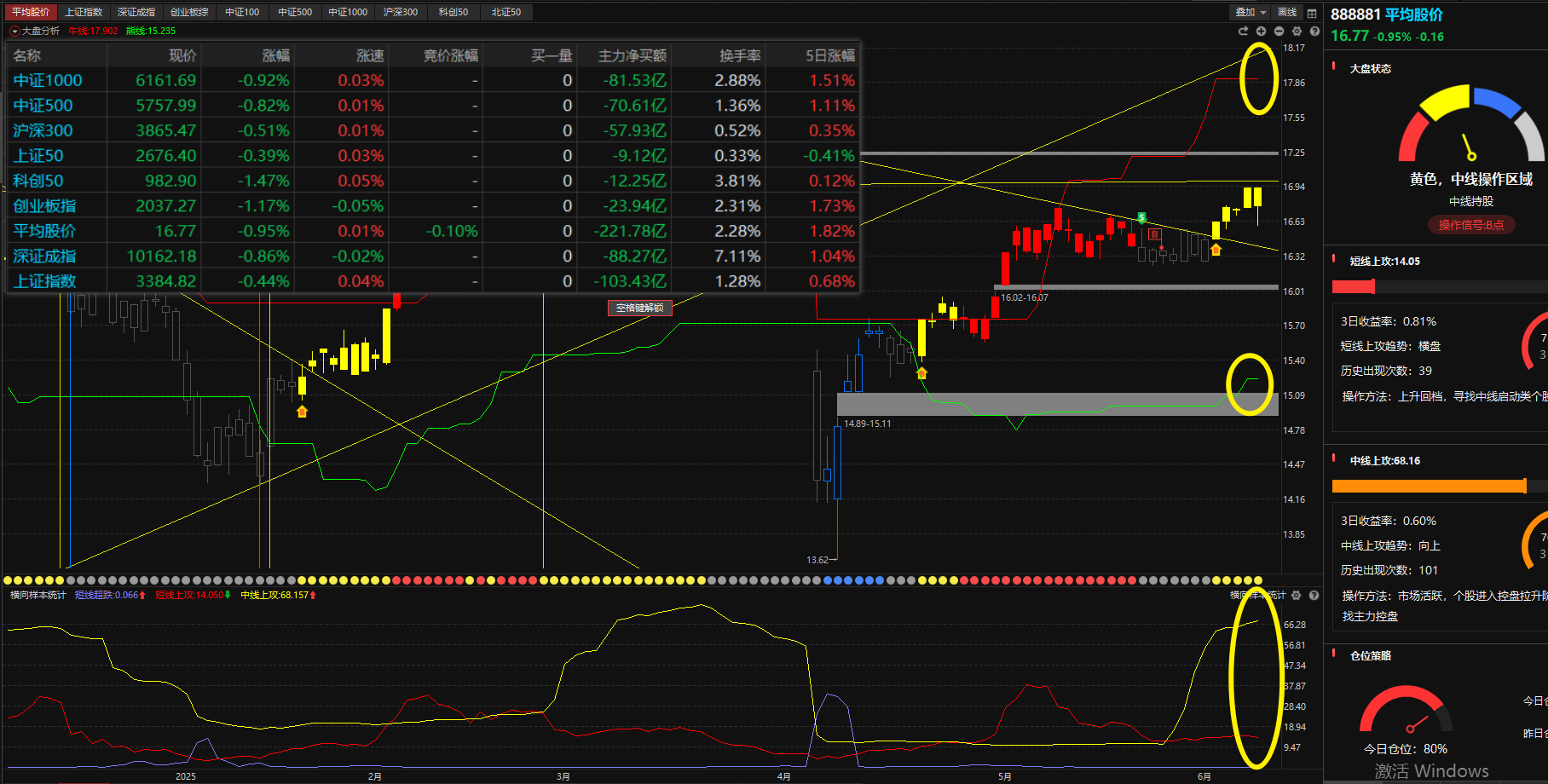Screen dimensions: 1548x784
Task: Click the red 操作信号:B点 signal badge
Action: (x=1470, y=225)
